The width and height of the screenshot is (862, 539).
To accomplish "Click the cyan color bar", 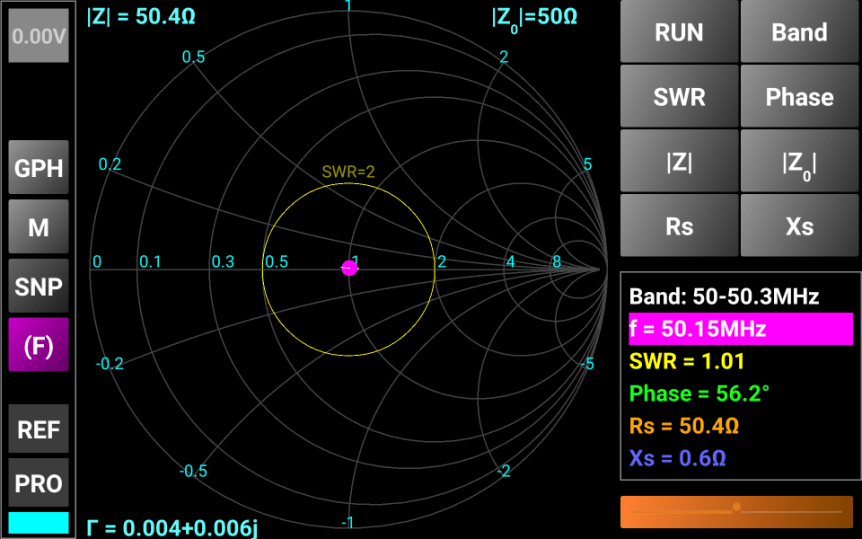I will pyautogui.click(x=39, y=523).
